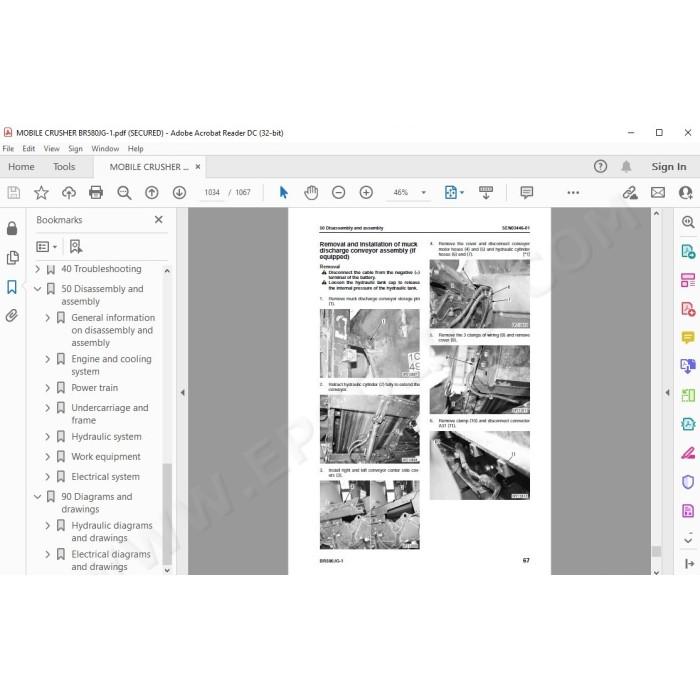Show security settings via the padlock icon

pyautogui.click(x=12, y=228)
